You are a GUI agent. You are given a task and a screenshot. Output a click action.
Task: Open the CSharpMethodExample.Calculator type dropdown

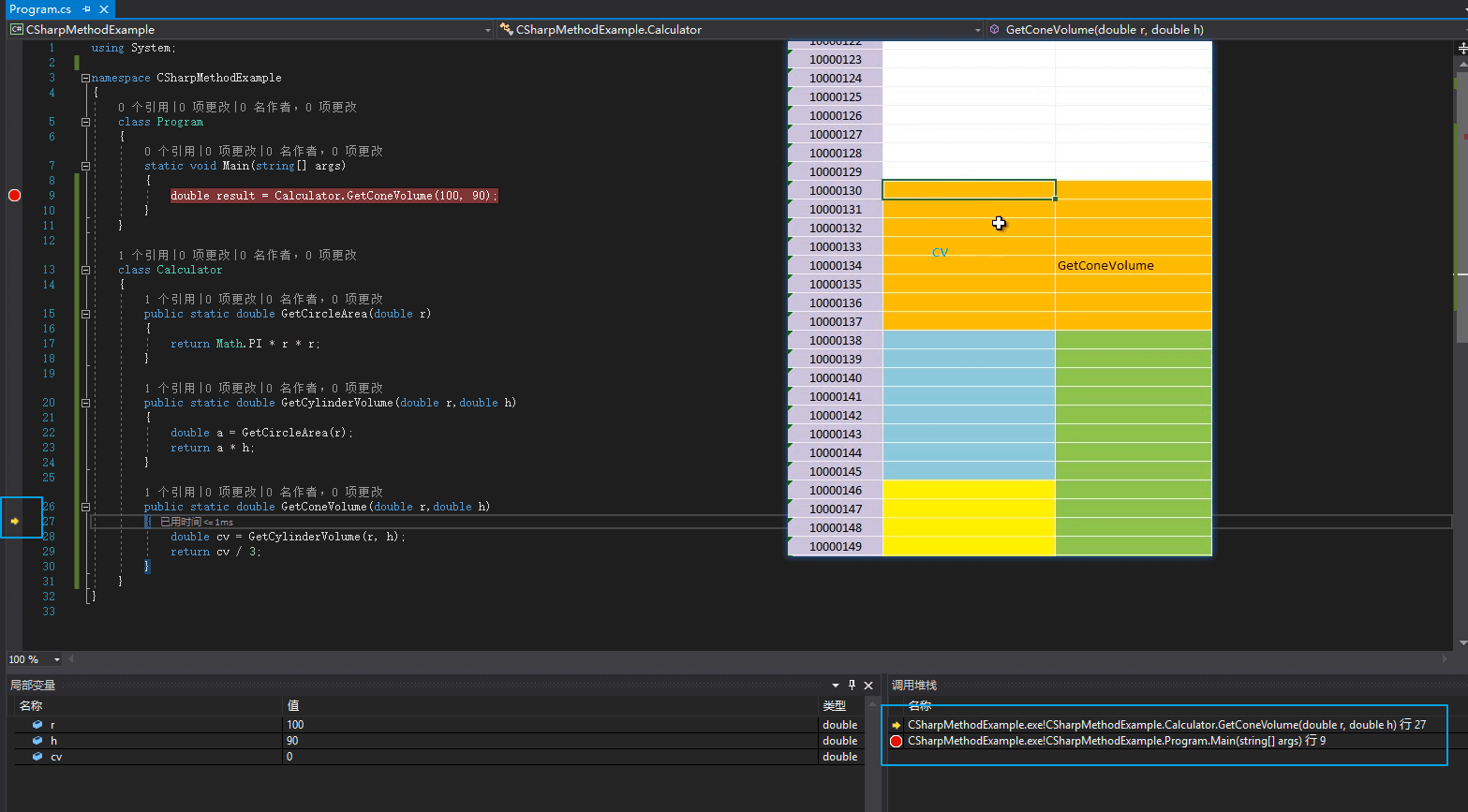click(x=977, y=30)
